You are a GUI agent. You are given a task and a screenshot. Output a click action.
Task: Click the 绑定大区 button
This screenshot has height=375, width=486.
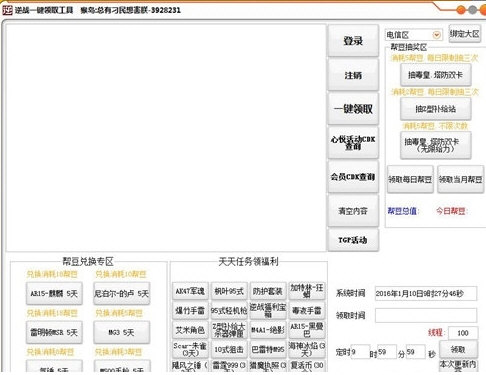click(x=465, y=34)
